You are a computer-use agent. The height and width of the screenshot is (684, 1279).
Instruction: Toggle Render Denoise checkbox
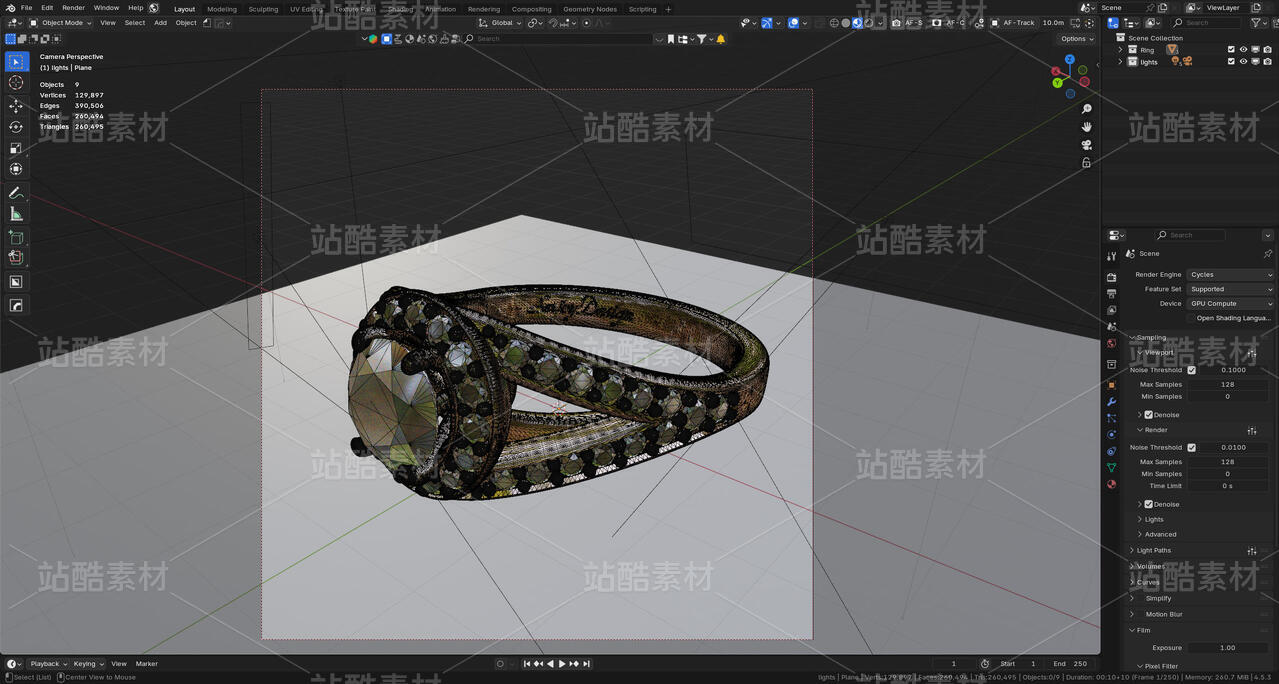(1148, 504)
